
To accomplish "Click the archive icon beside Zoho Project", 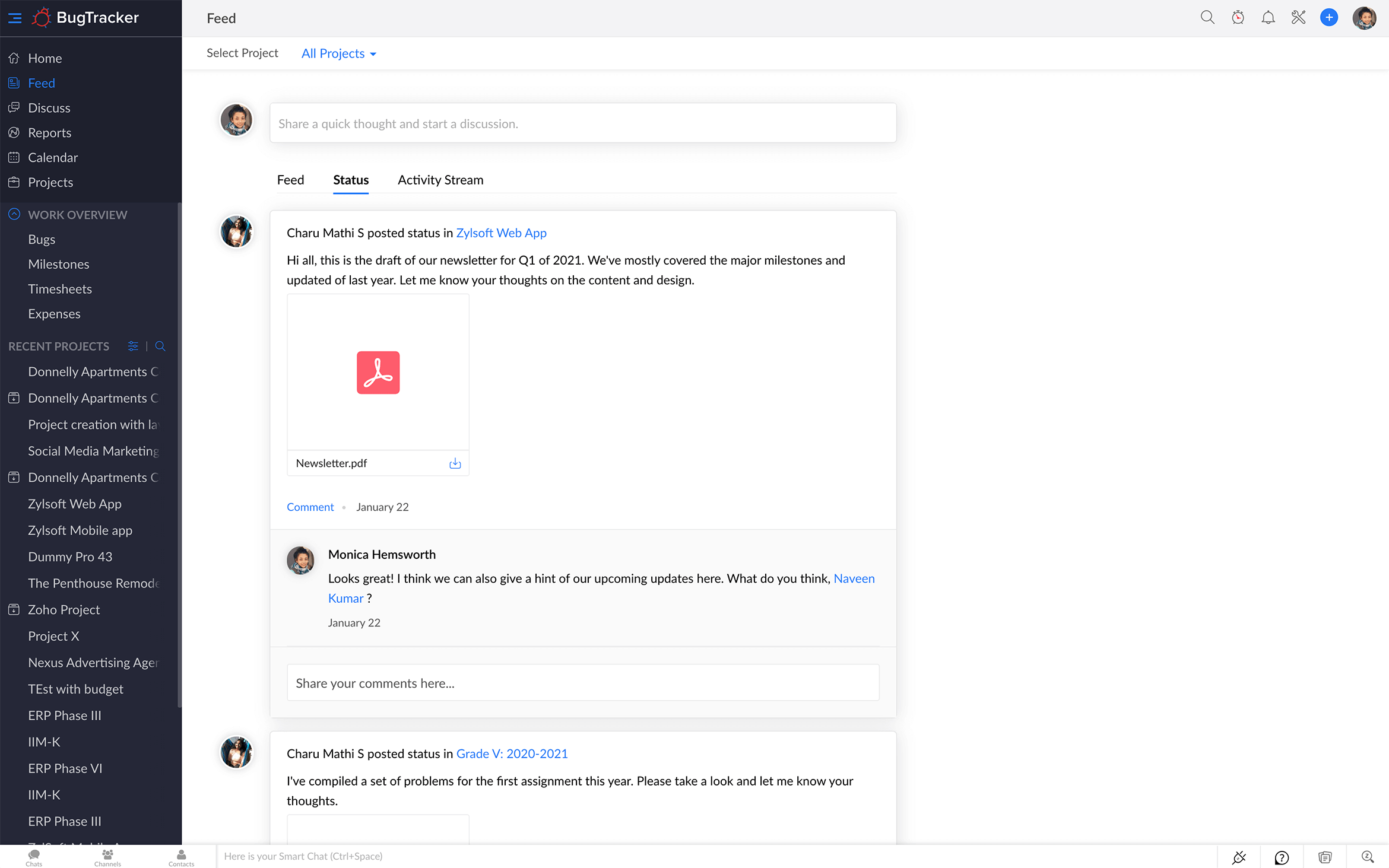I will [x=14, y=609].
